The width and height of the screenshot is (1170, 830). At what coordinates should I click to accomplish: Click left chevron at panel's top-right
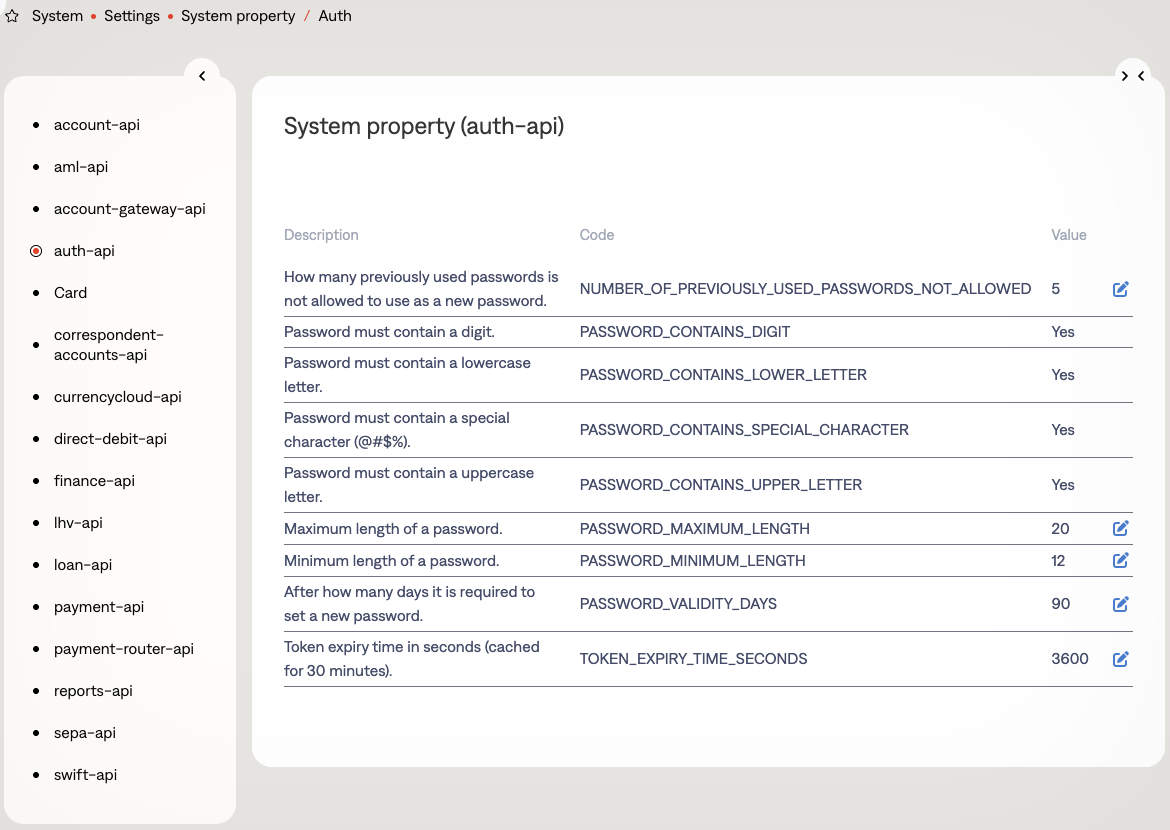(x=1142, y=76)
